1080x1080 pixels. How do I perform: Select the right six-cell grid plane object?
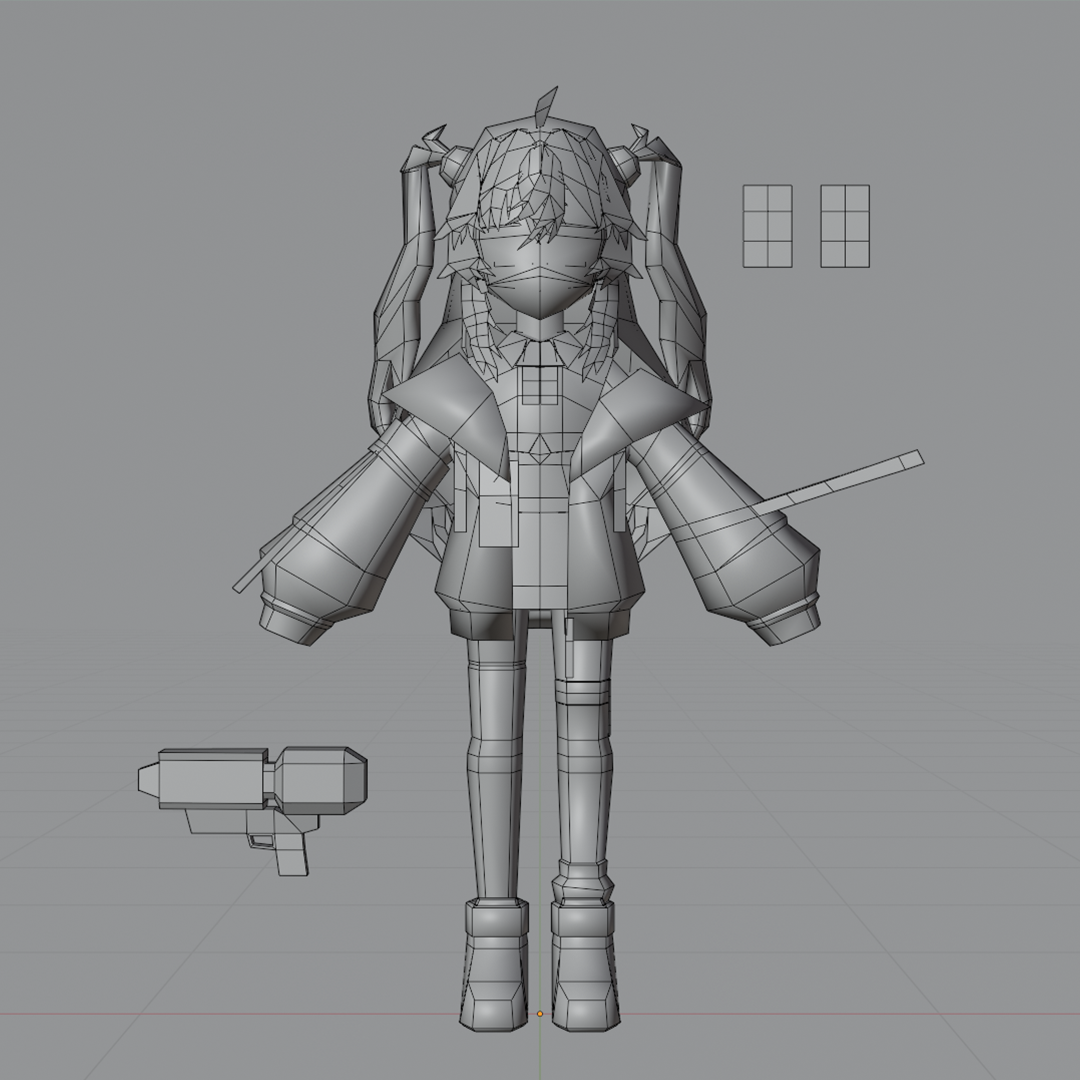tap(845, 226)
